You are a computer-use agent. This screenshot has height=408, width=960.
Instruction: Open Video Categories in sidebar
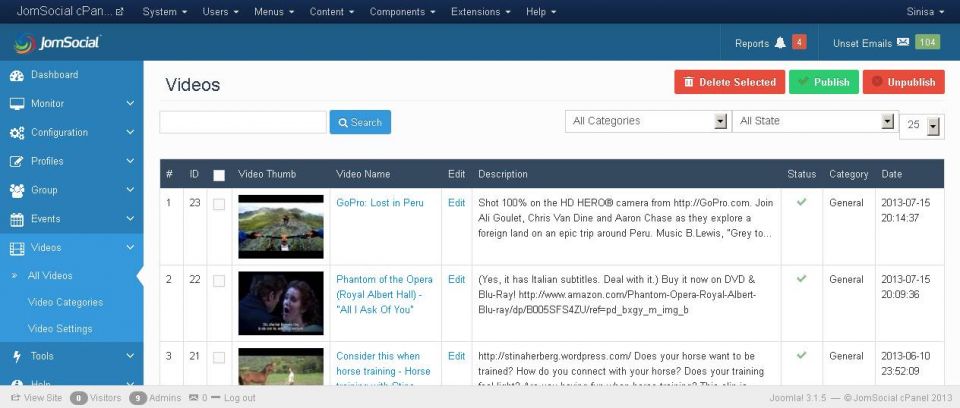point(66,302)
